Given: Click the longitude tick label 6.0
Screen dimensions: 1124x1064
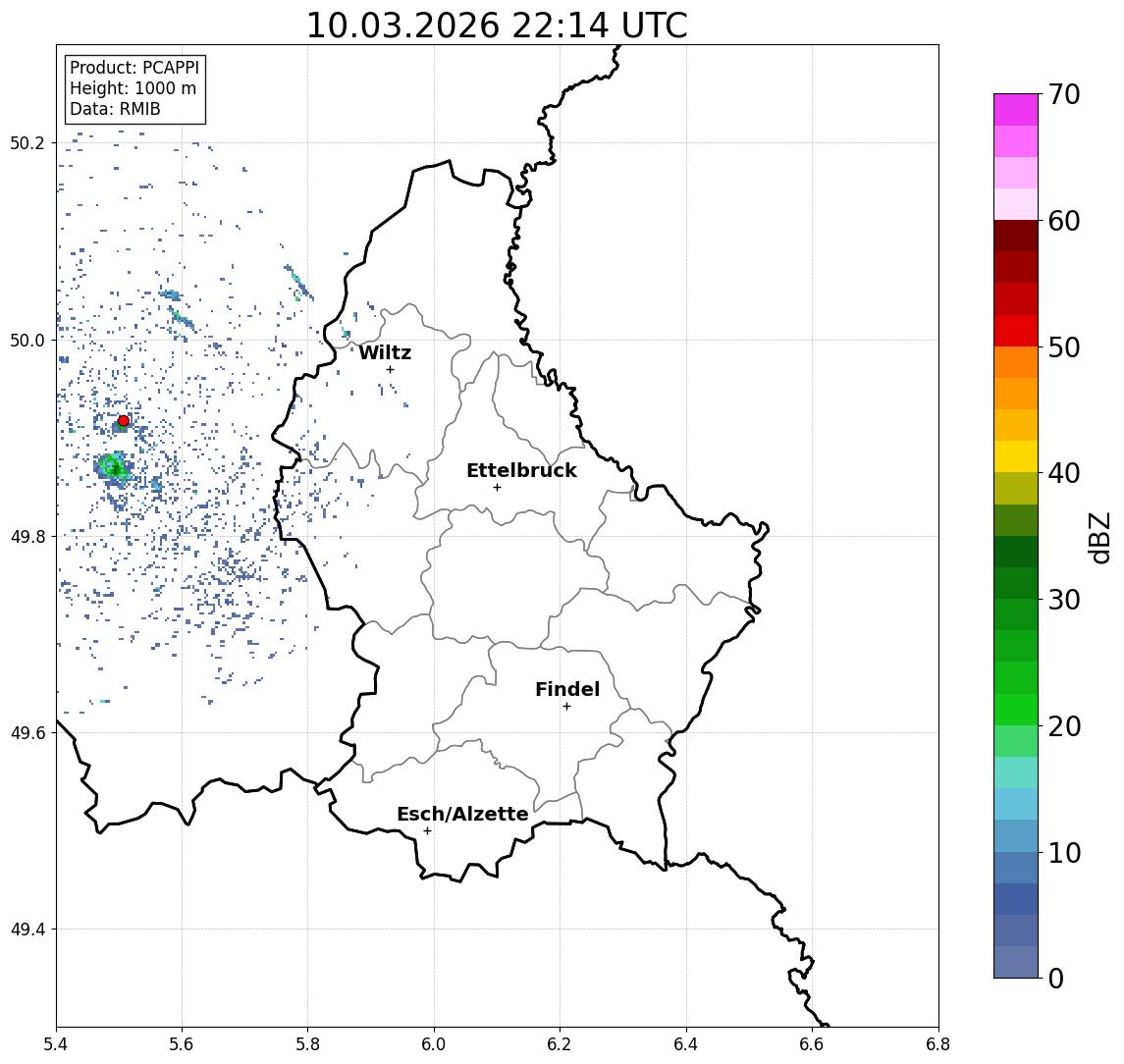Looking at the screenshot, I should click(434, 1044).
